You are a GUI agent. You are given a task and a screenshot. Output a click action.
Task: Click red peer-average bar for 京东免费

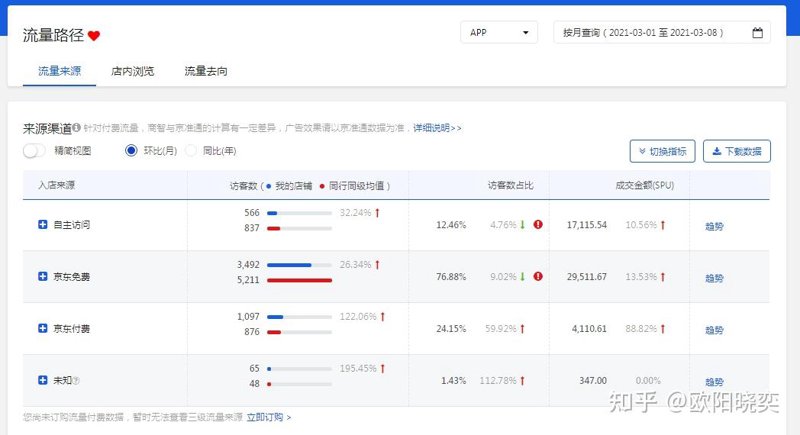point(299,280)
